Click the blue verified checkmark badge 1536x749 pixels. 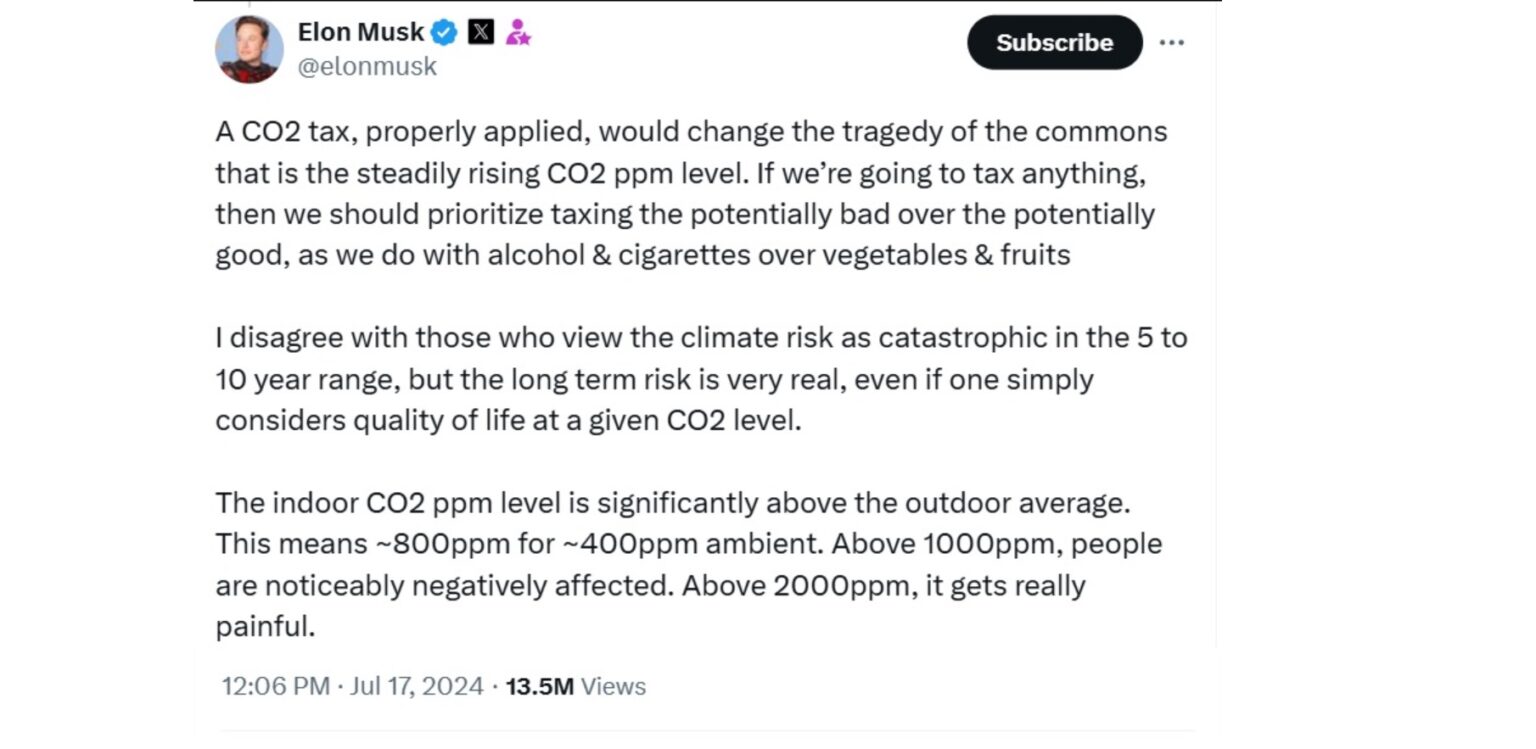pyautogui.click(x=444, y=32)
